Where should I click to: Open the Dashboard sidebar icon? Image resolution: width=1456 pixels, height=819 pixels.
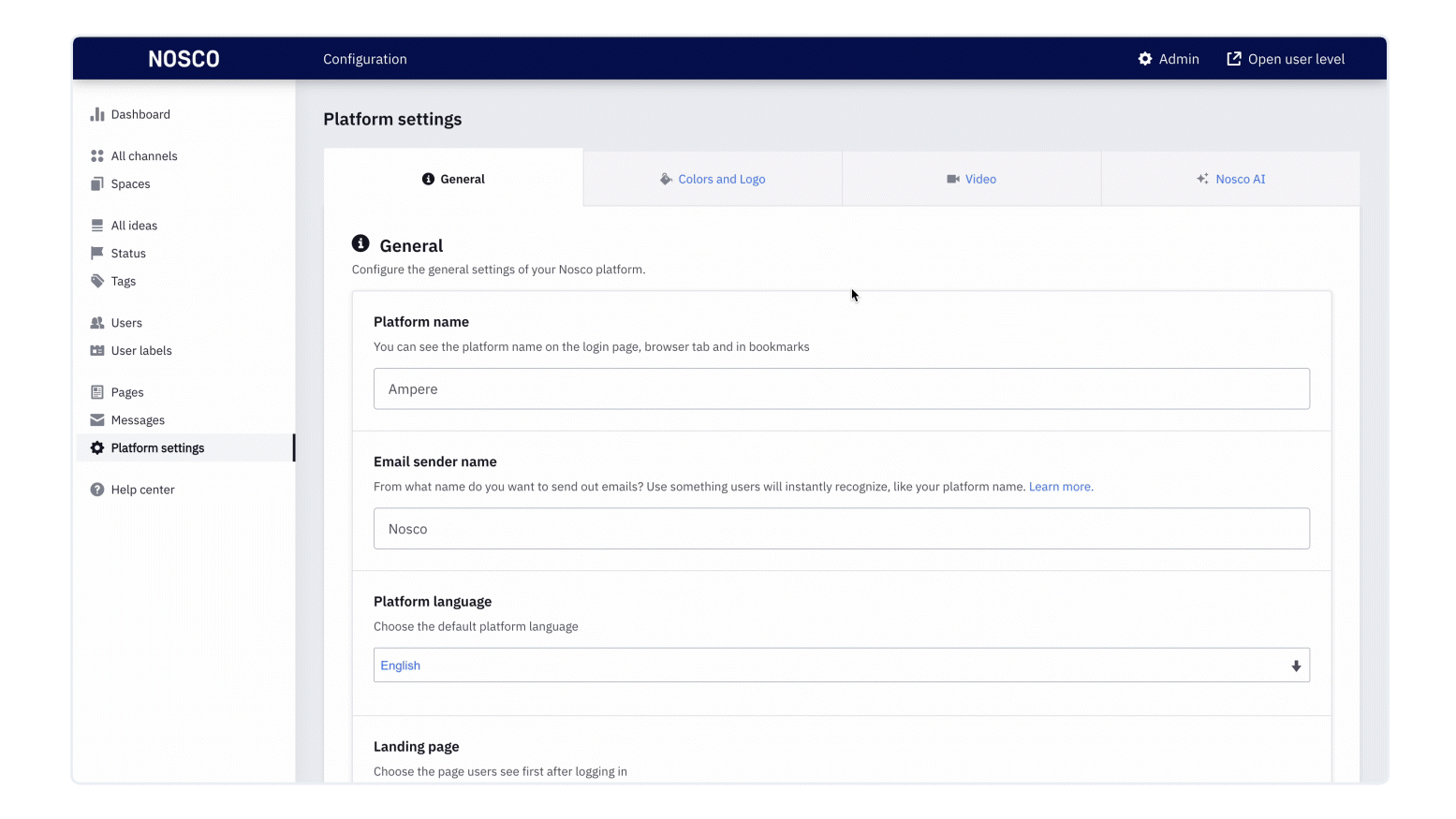97,113
